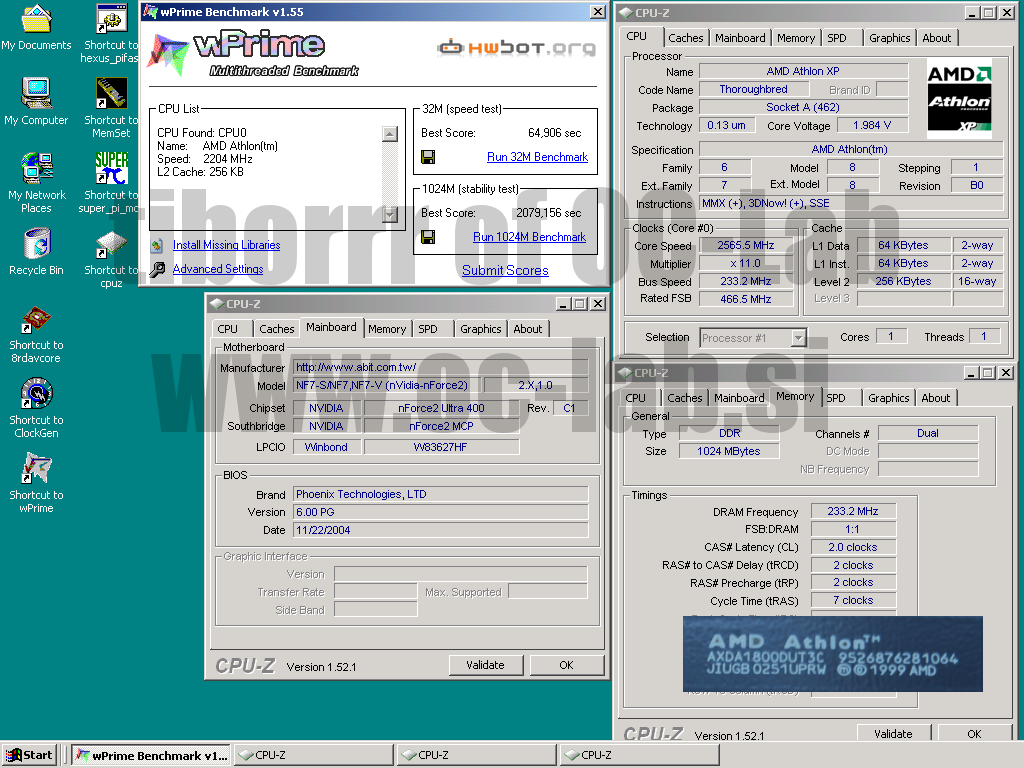This screenshot has width=1024, height=768.
Task: Click Validate in Memory CPU-Z window
Action: click(893, 733)
